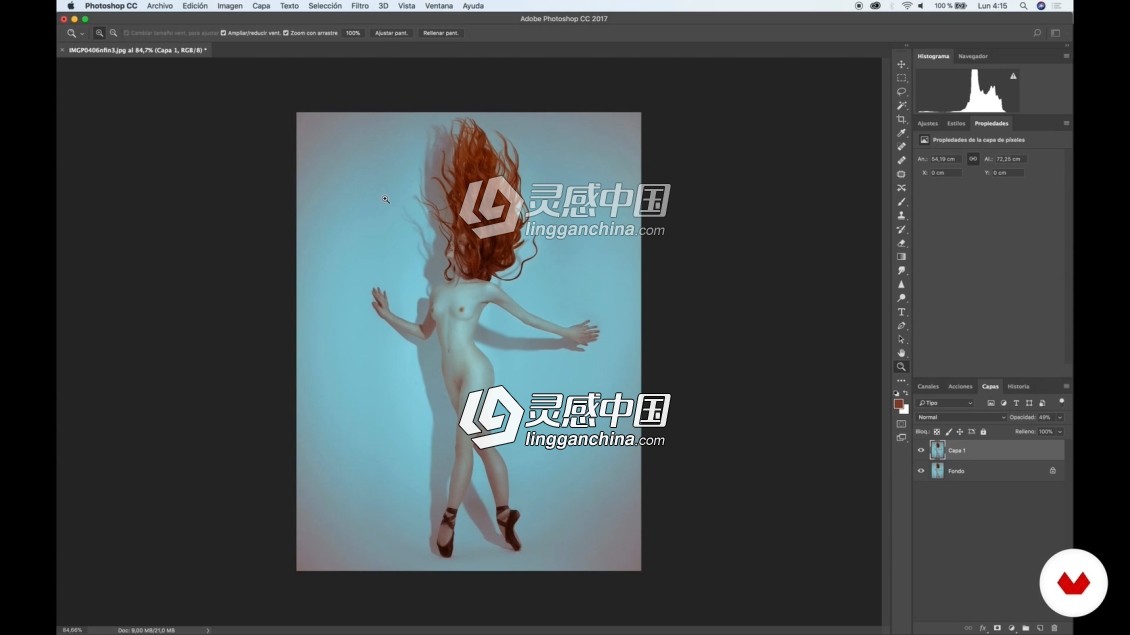Image resolution: width=1130 pixels, height=635 pixels.
Task: Select the Pen tool
Action: pyautogui.click(x=901, y=326)
